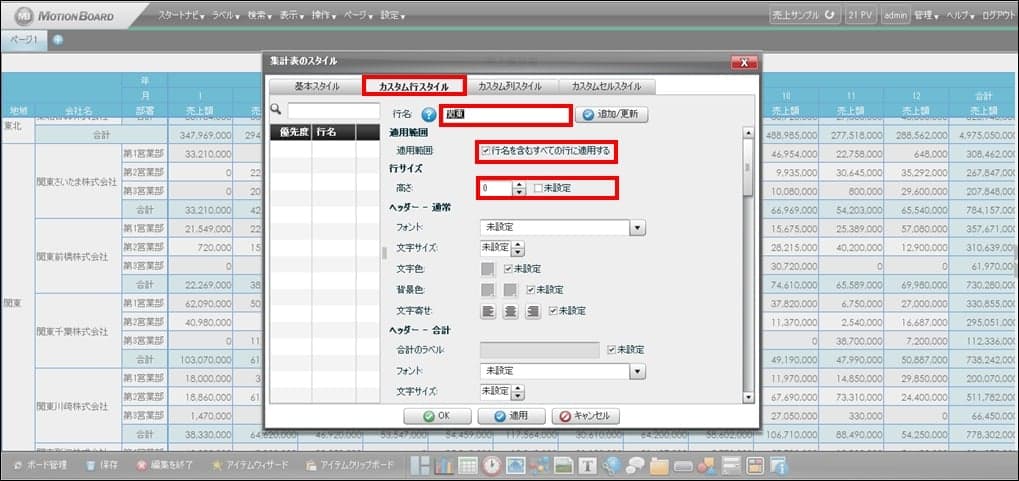
Task: Click the orange window panel icon in bottom toolbar
Action: point(755,465)
